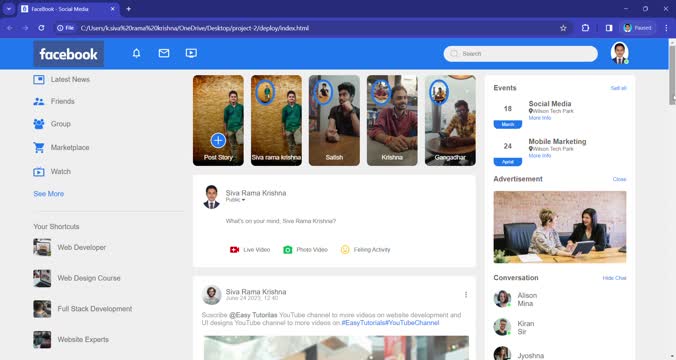The width and height of the screenshot is (676, 360).
Task: Open Satish story
Action: (334, 120)
